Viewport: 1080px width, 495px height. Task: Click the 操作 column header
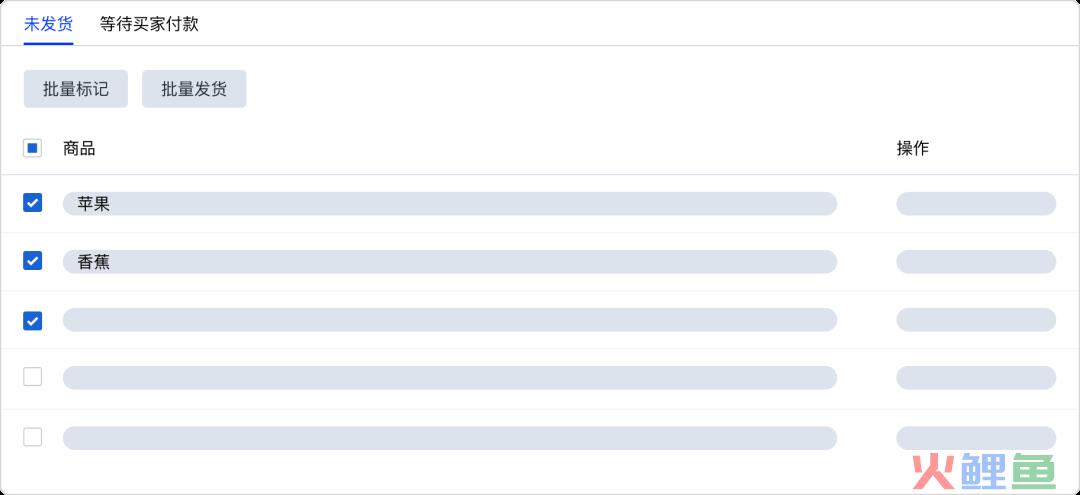tap(913, 148)
